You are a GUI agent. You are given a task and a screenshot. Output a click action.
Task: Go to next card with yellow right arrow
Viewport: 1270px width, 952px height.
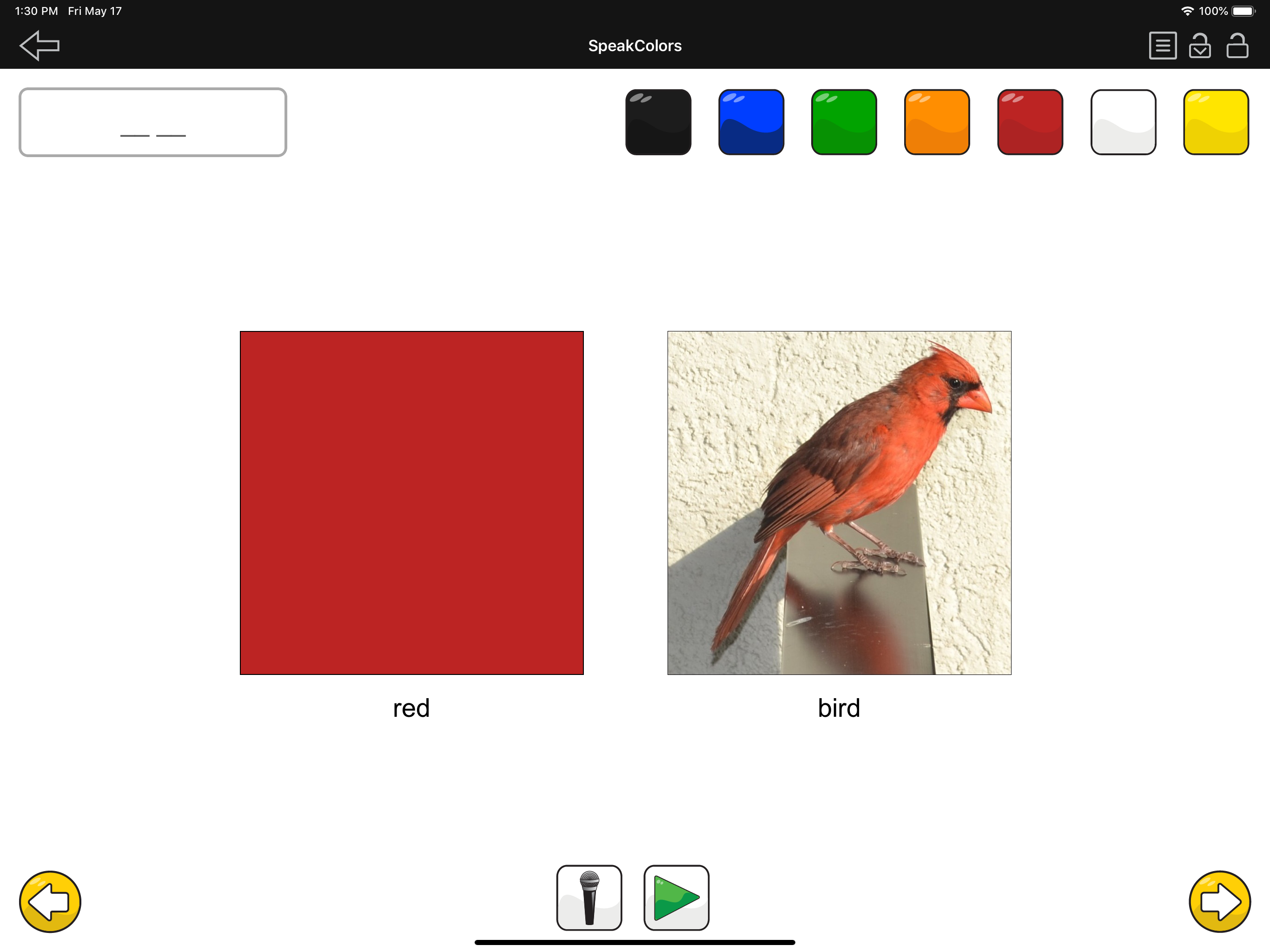(1219, 901)
